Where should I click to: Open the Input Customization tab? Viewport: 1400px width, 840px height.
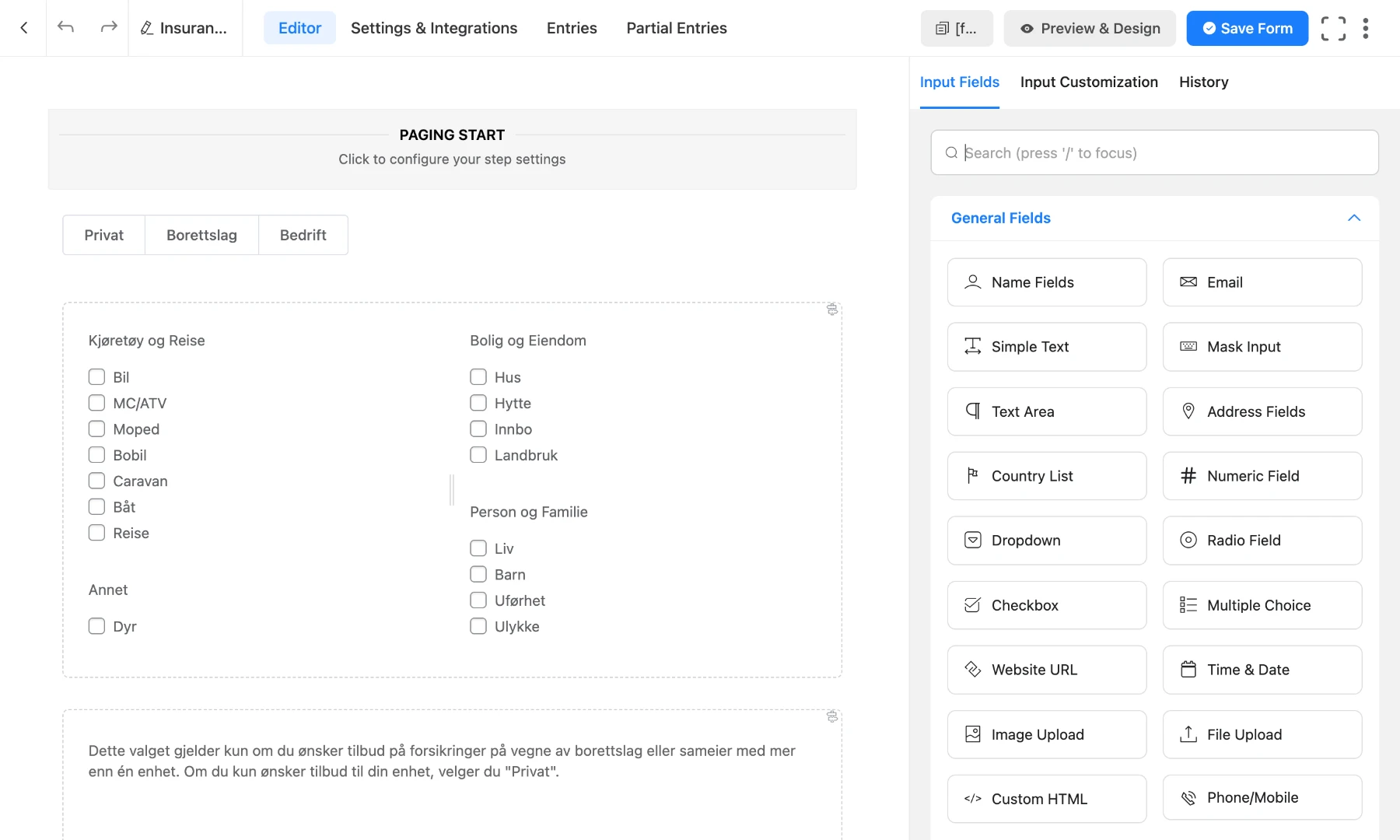[x=1089, y=82]
